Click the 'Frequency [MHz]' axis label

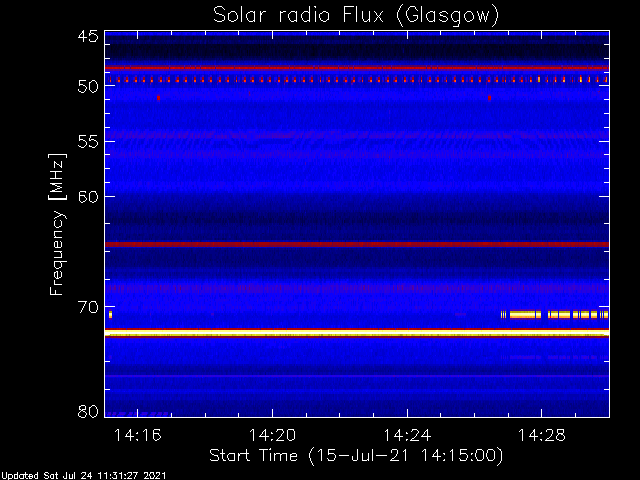pos(57,224)
